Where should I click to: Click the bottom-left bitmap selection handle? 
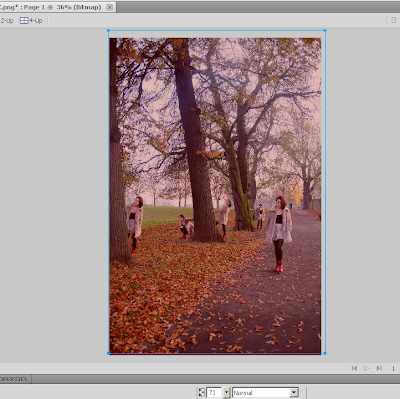(108, 353)
